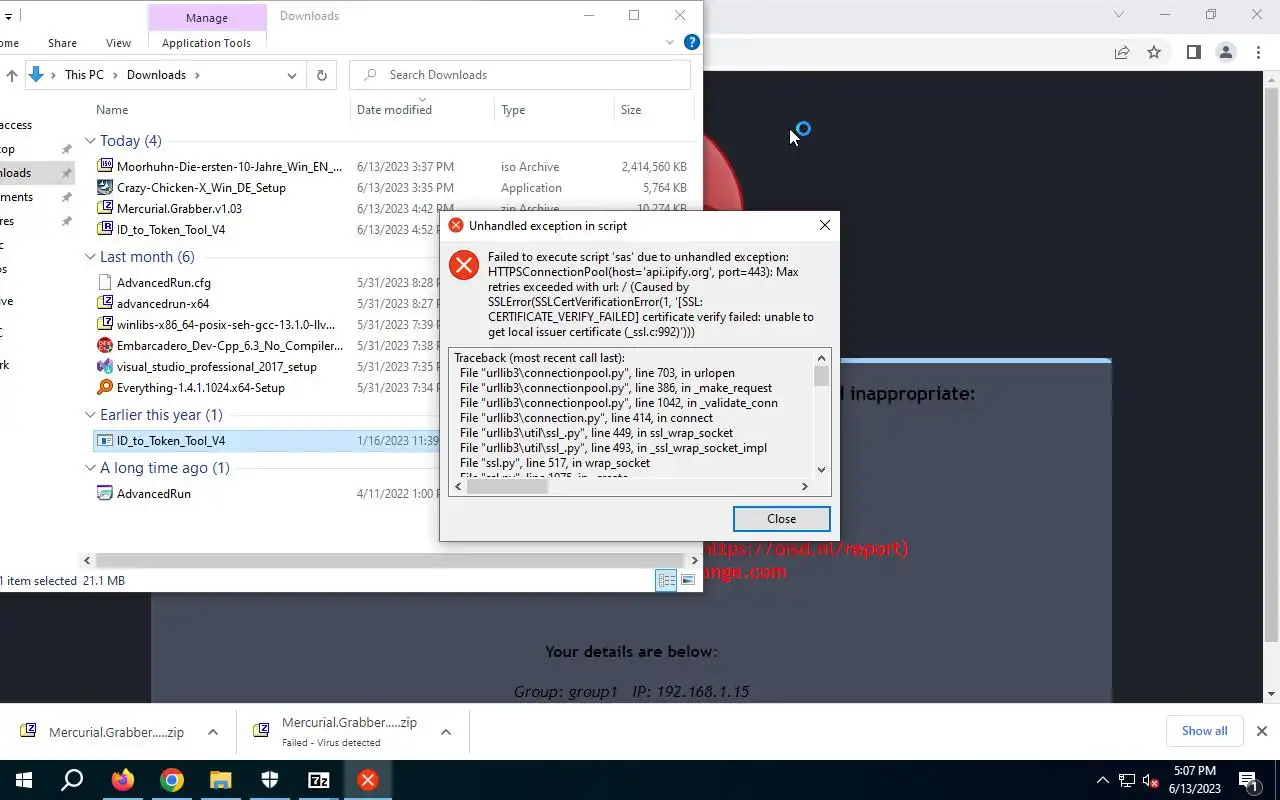Collapse the A long time ago (1) group
Screen dimensions: 1280x800
point(90,468)
